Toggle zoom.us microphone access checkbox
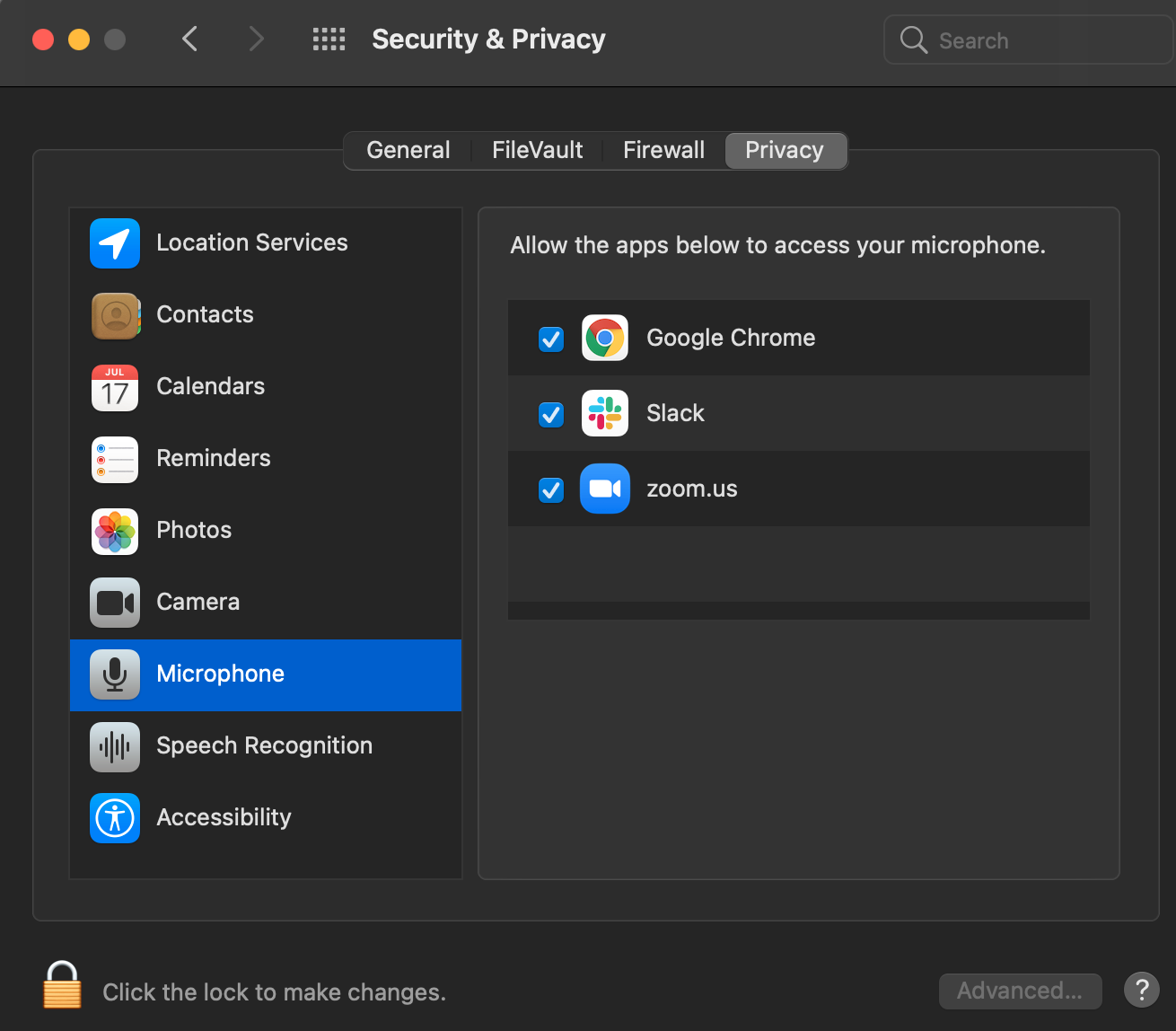The width and height of the screenshot is (1176, 1031). click(x=551, y=489)
